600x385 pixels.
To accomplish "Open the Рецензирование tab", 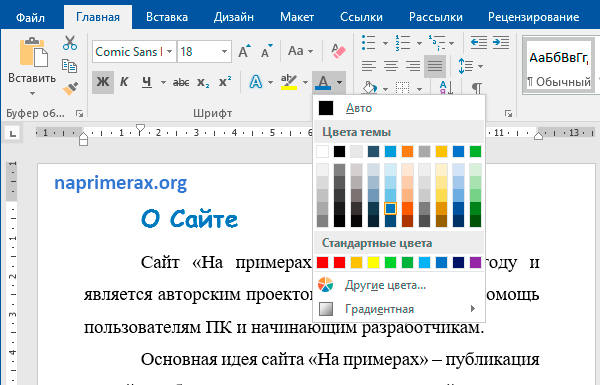I will coord(533,17).
